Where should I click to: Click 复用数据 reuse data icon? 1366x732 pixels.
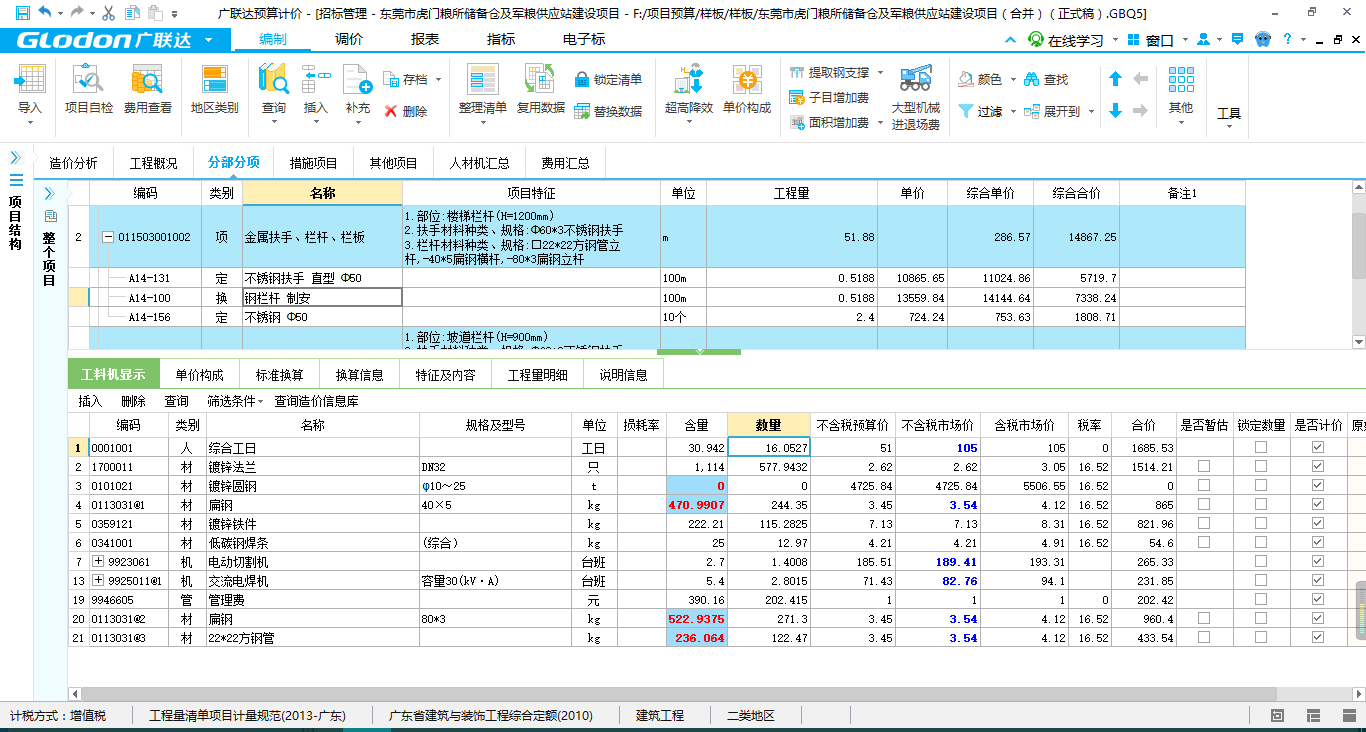point(540,80)
